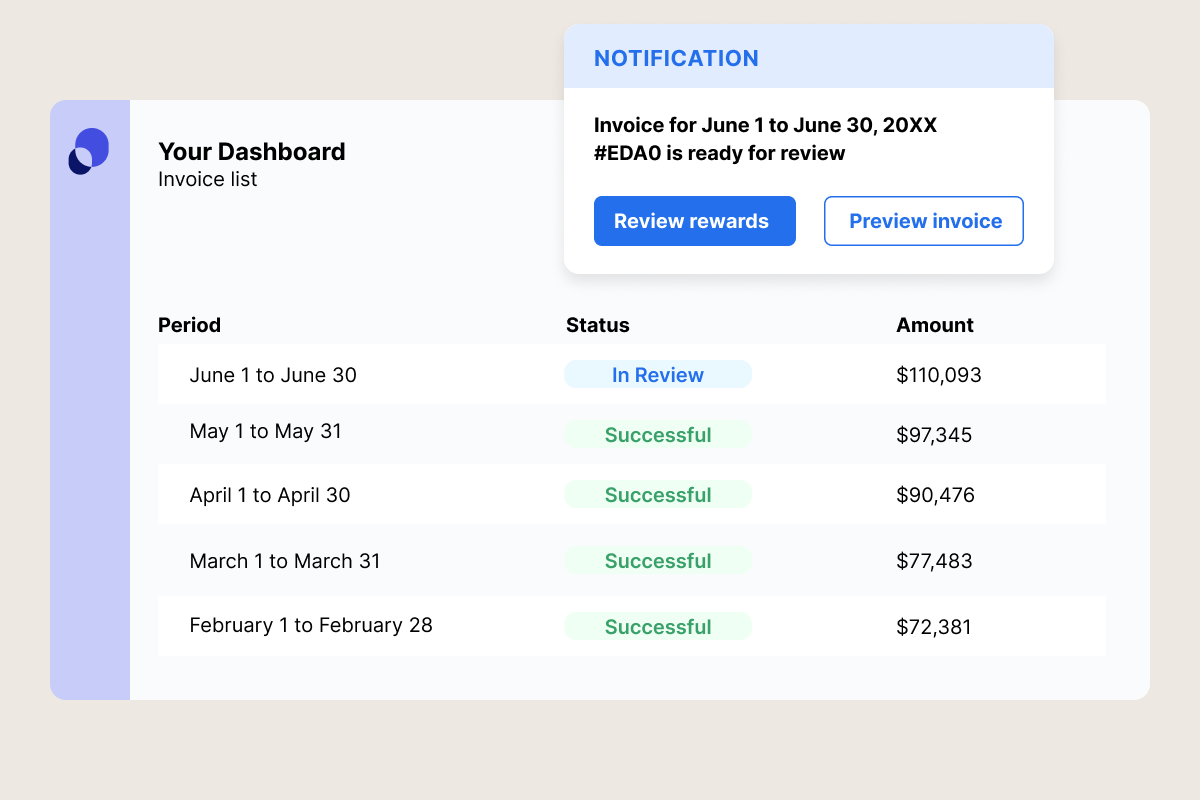The width and height of the screenshot is (1200, 800).
Task: Click the $110,093 amount value
Action: pos(938,375)
